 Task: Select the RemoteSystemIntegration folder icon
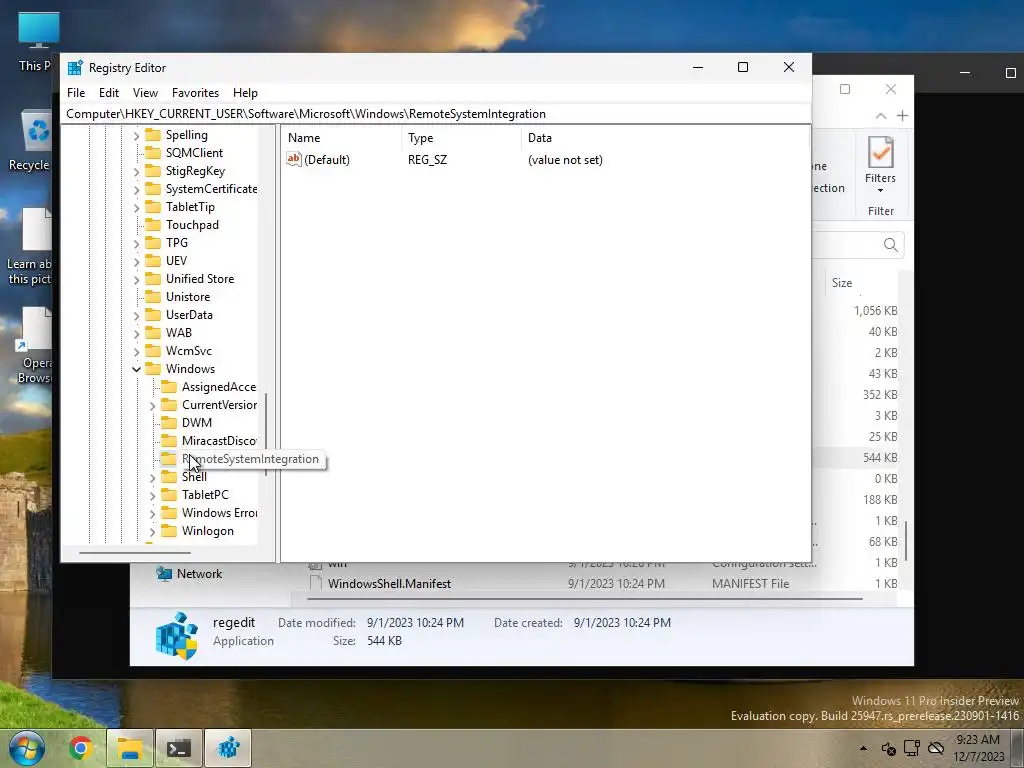(169, 458)
